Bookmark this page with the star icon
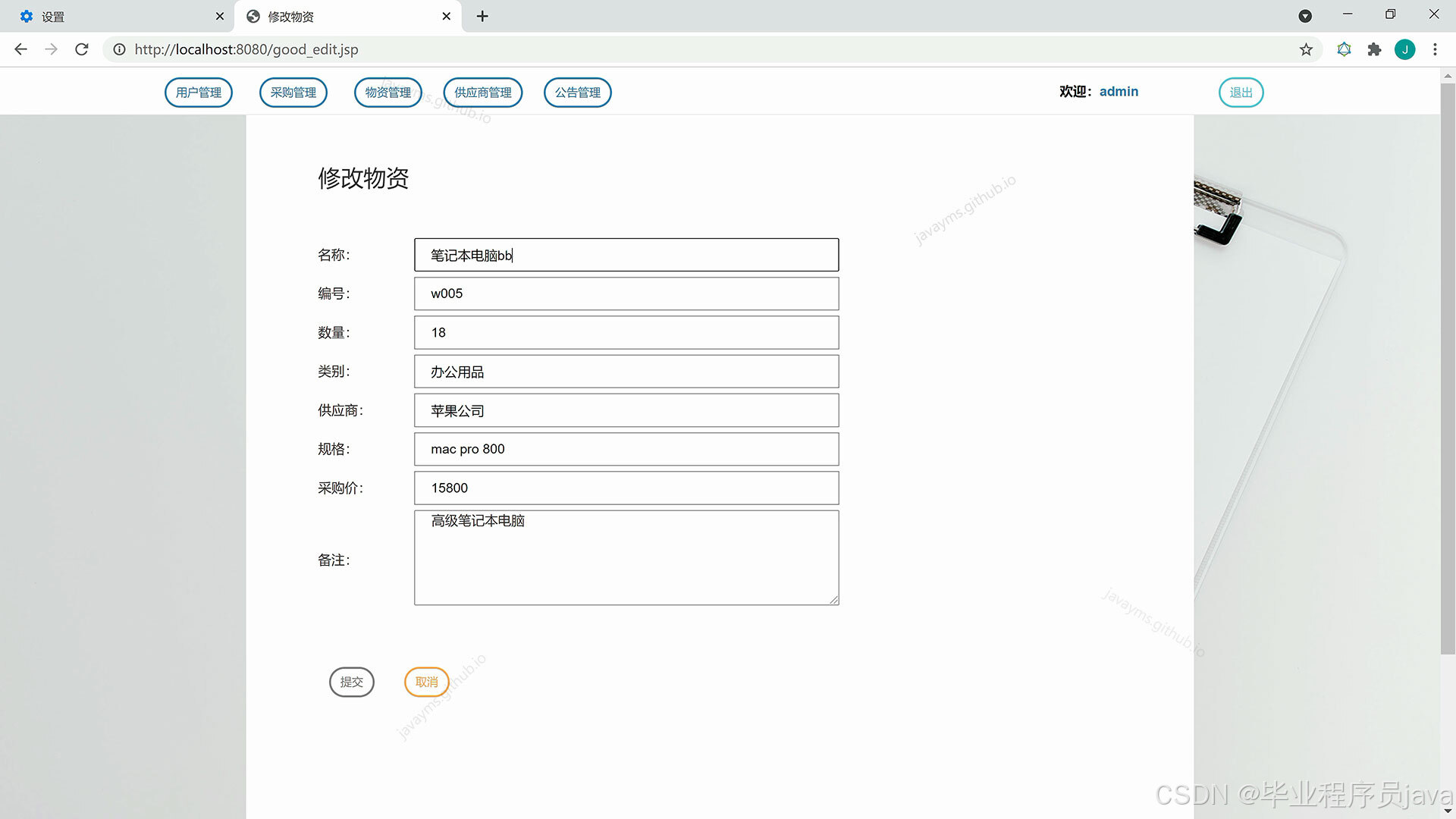 tap(1306, 49)
